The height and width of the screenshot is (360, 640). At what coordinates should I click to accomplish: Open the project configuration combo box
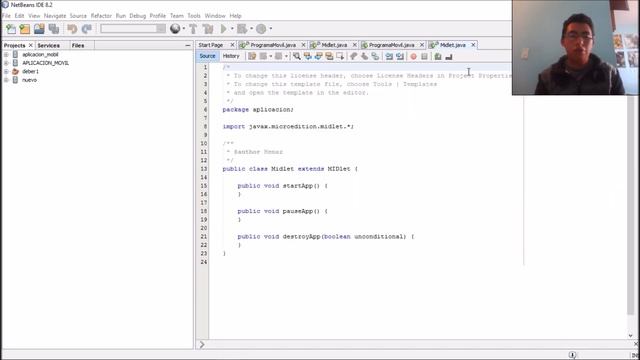tap(133, 29)
